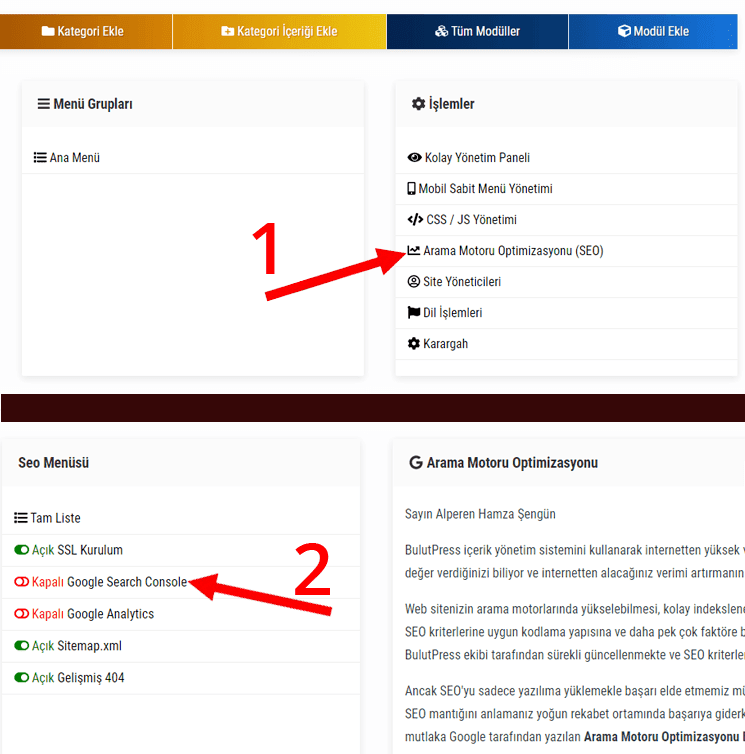Switch off the Gelişmiş 404 toggle
This screenshot has width=745, height=754.
tap(22, 678)
